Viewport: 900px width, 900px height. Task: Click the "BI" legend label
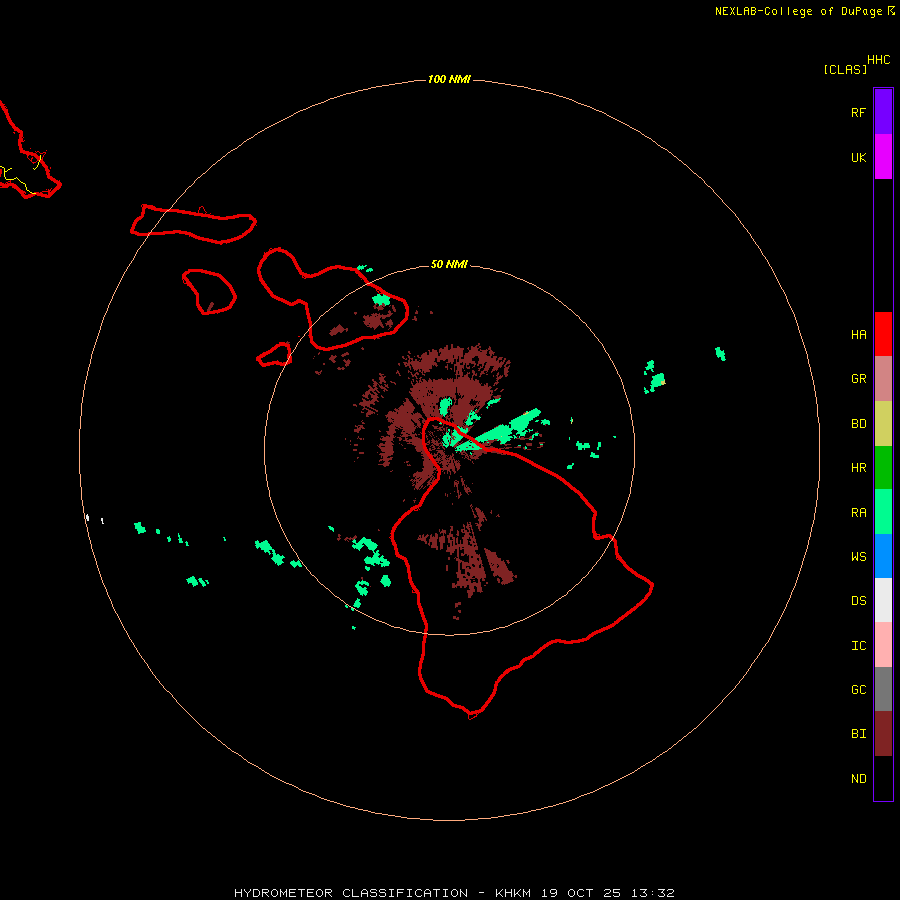tap(858, 734)
